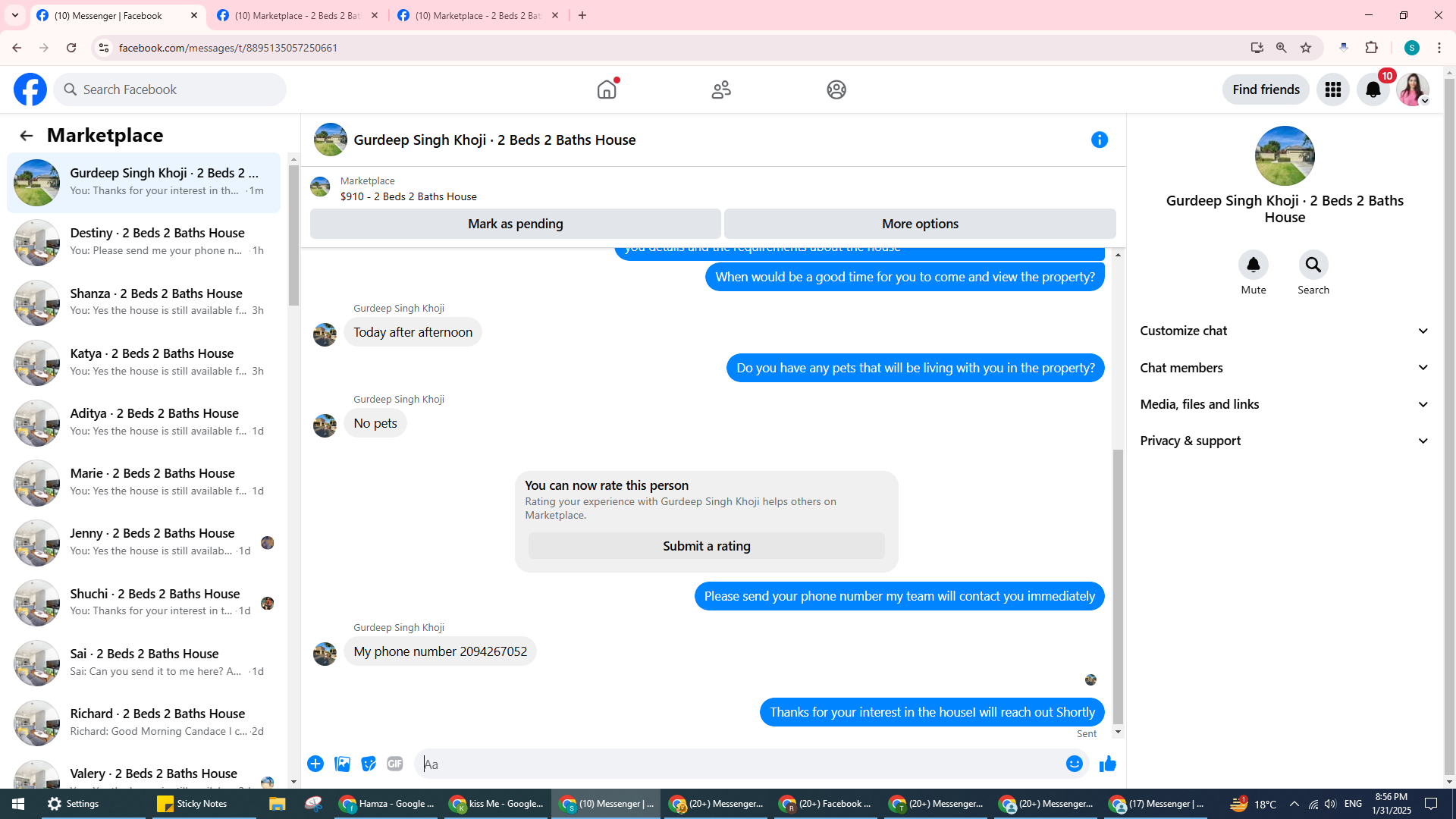This screenshot has height=819, width=1456.
Task: Focus the message text box
Action: coord(740,764)
